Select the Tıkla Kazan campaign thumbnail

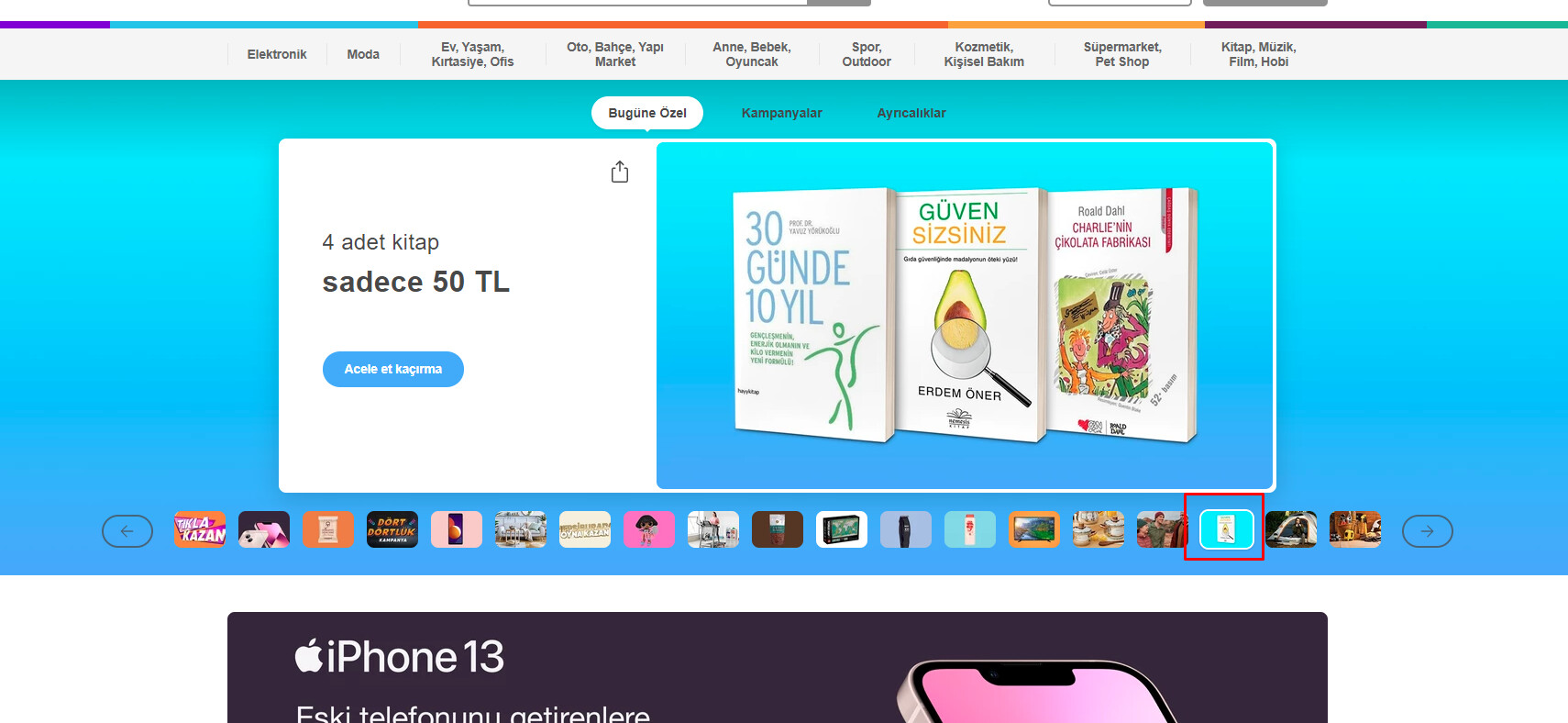tap(200, 529)
